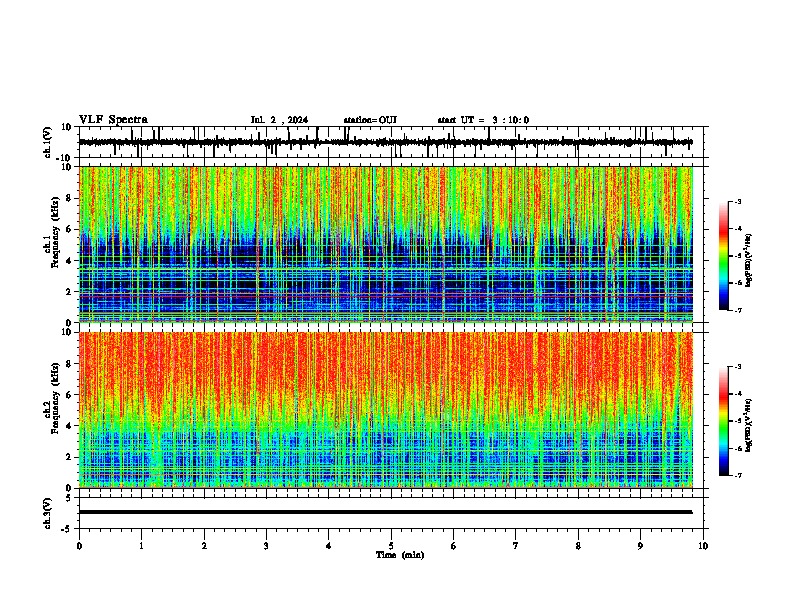Click the "0" tick on time axis

tap(79, 546)
